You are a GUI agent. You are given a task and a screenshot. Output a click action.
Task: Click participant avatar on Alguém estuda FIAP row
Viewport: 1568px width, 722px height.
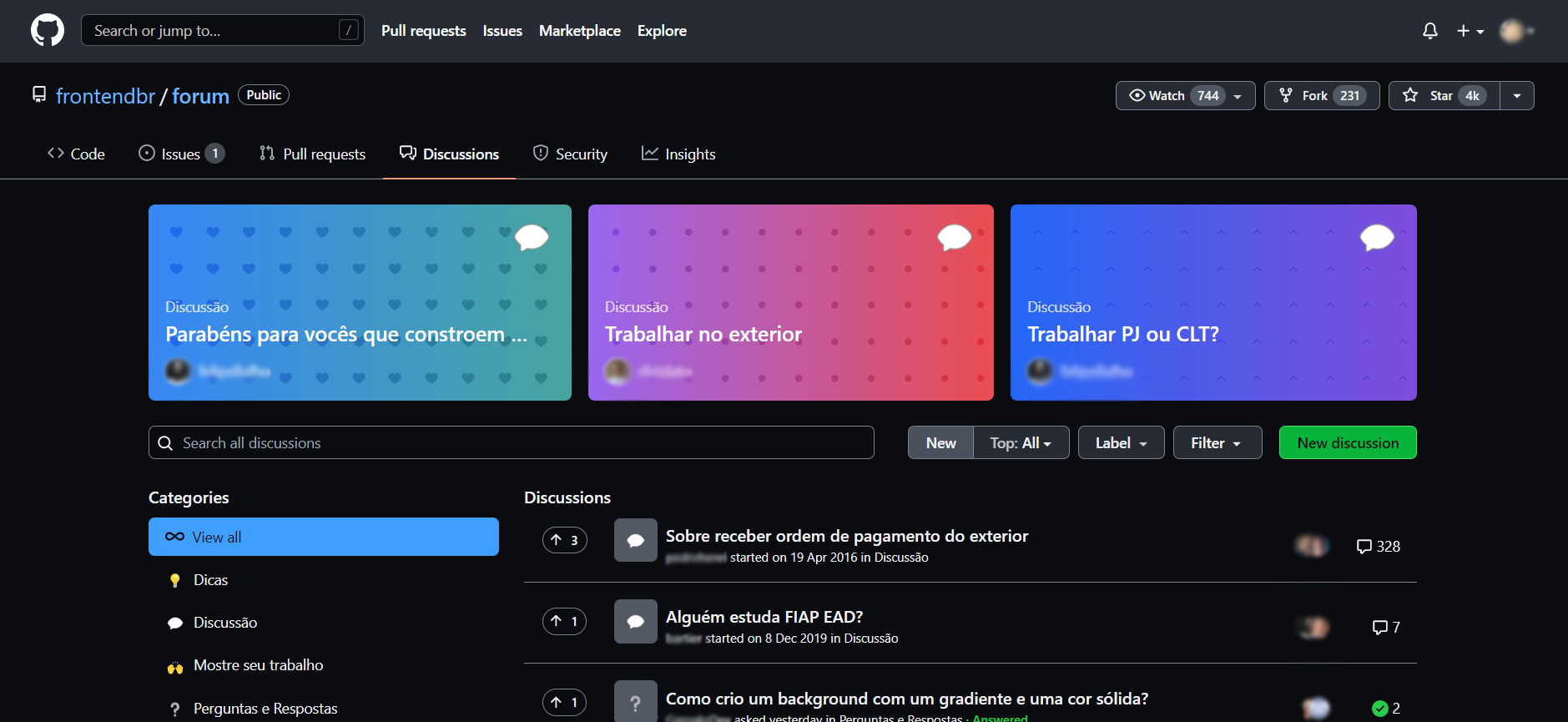tap(1314, 627)
